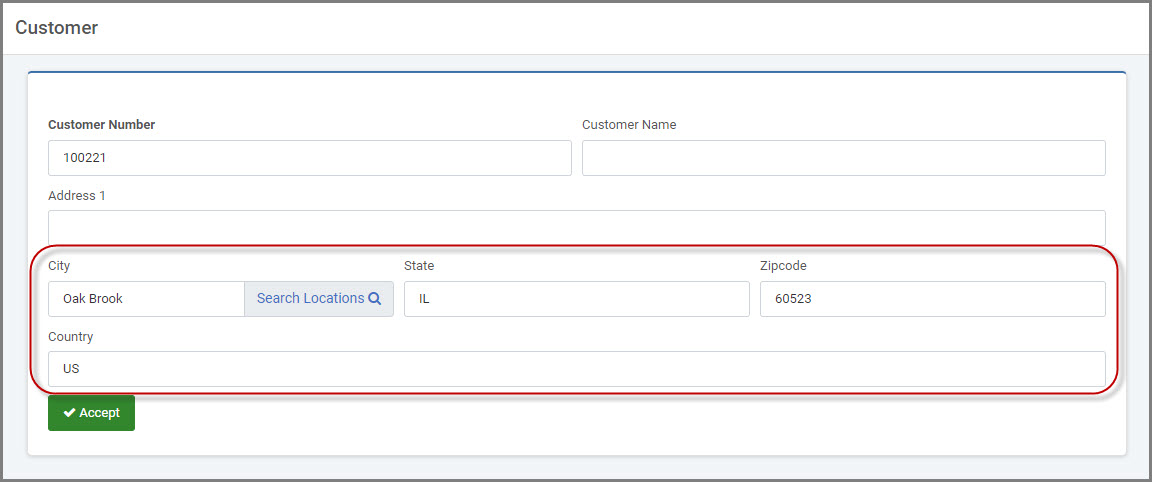
Task: Click the checkmark icon on Accept button
Action: coord(69,413)
